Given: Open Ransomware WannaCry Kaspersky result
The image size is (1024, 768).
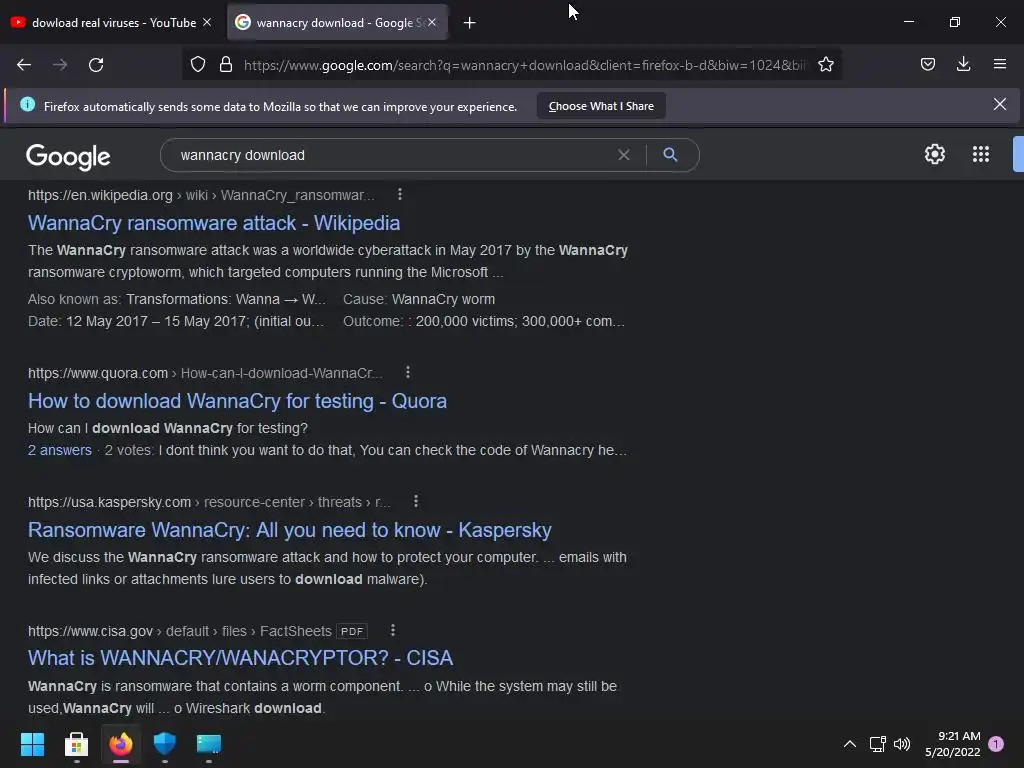Looking at the screenshot, I should tap(289, 530).
